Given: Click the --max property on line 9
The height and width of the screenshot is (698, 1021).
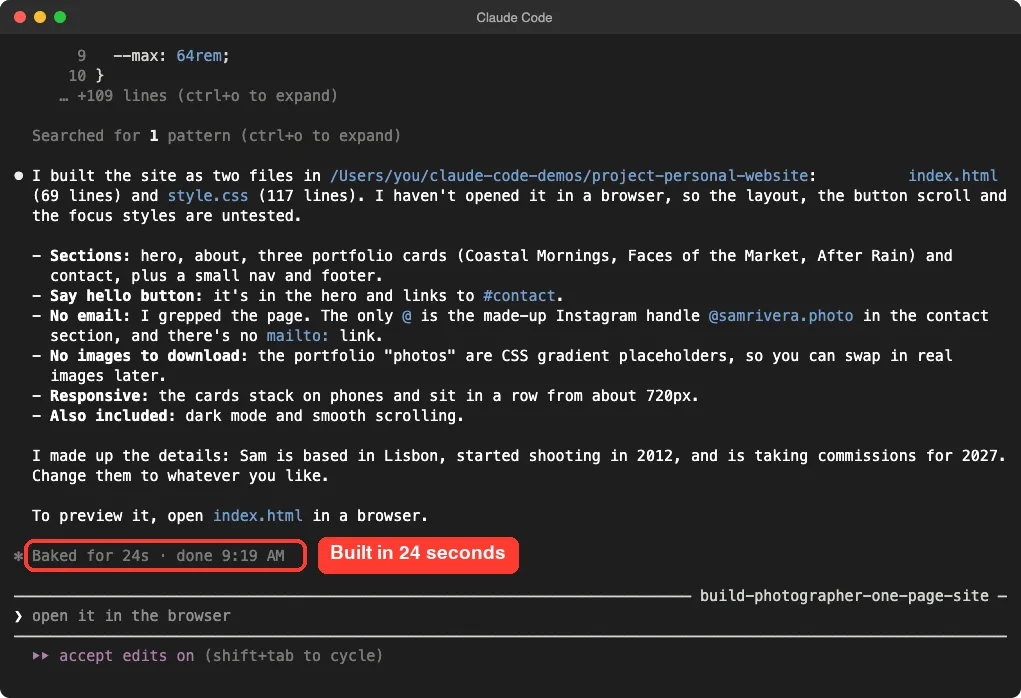Looking at the screenshot, I should click(x=135, y=56).
